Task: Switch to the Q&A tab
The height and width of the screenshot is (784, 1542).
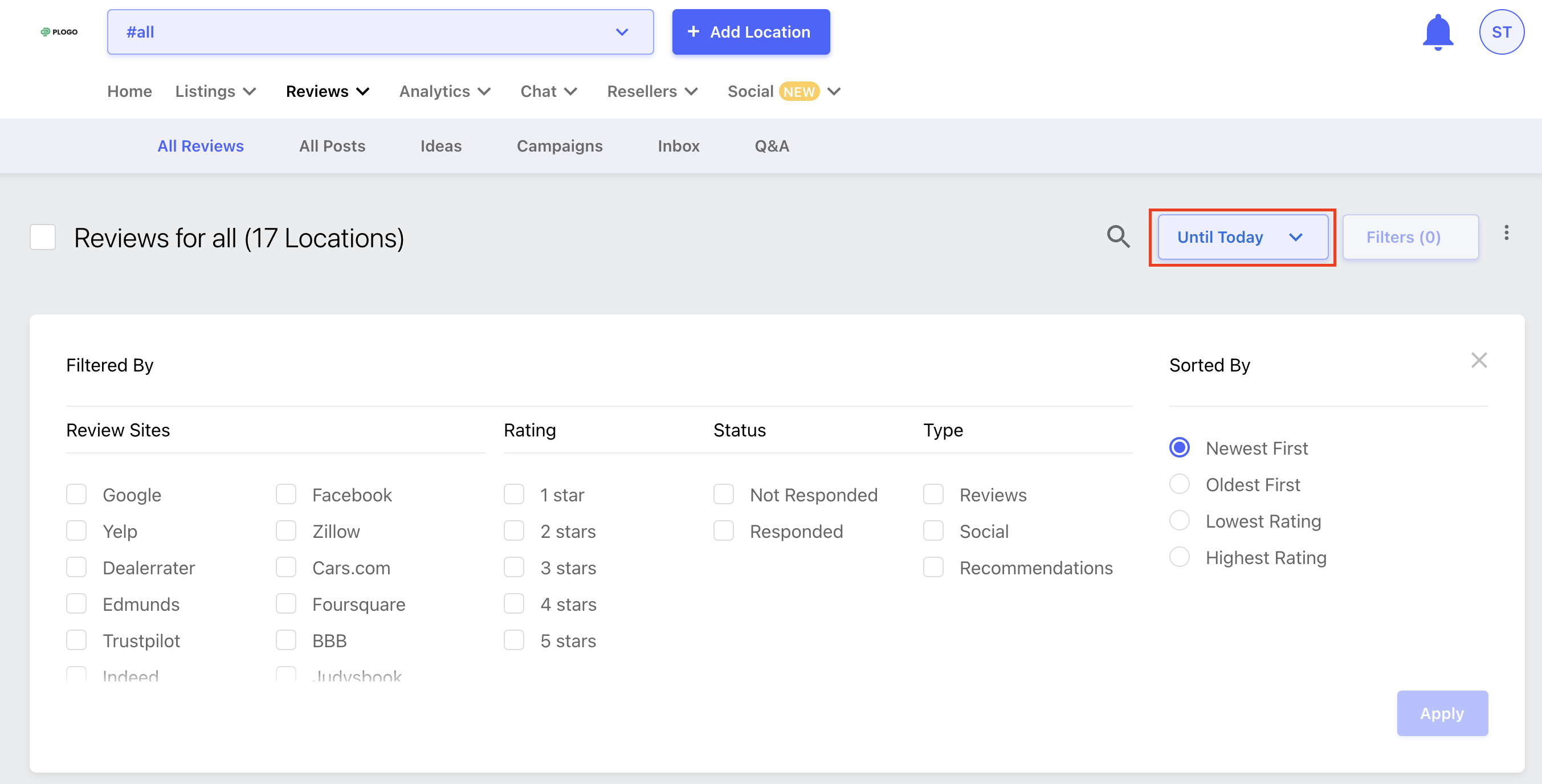Action: click(x=772, y=146)
